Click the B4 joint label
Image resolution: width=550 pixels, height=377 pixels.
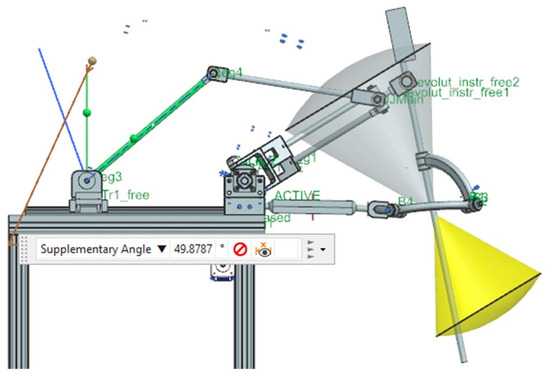(405, 201)
